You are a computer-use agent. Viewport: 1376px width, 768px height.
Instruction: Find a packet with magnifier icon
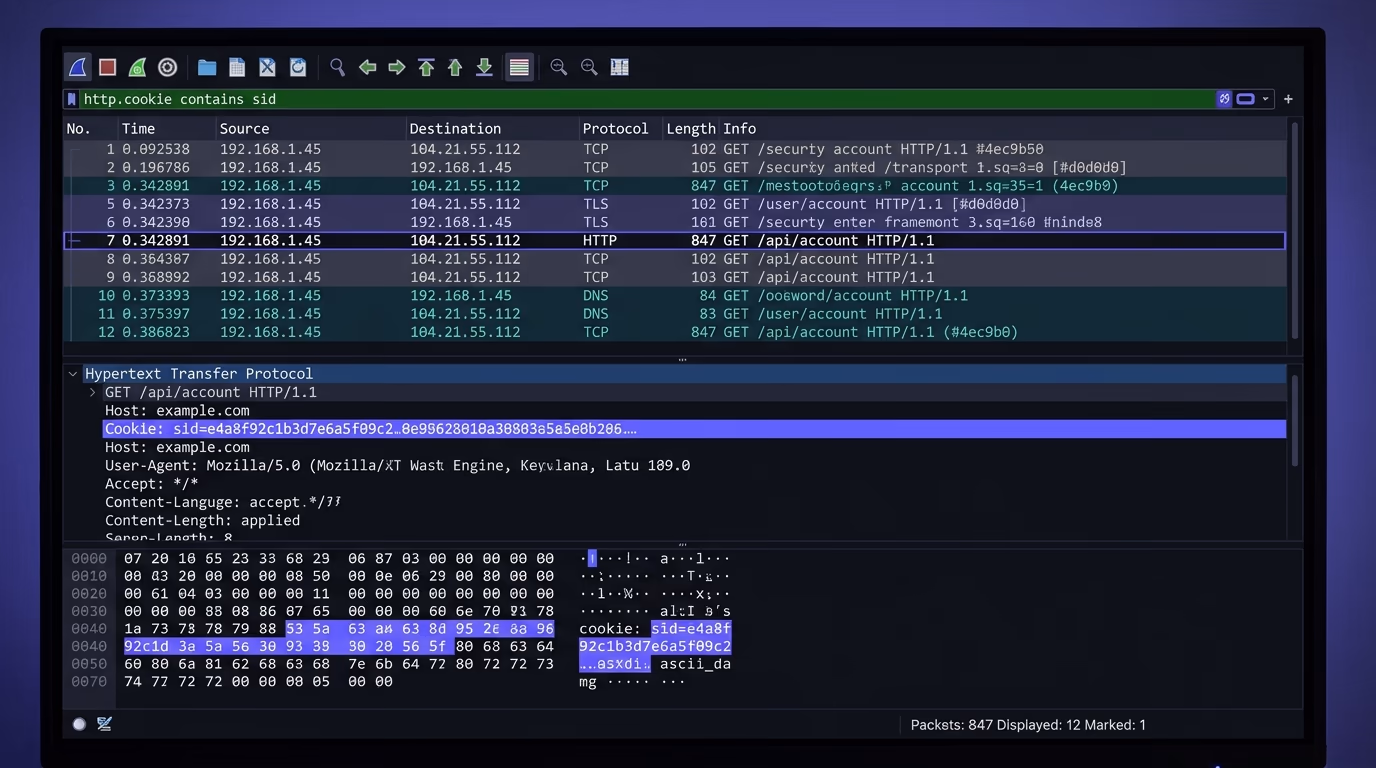tap(337, 67)
